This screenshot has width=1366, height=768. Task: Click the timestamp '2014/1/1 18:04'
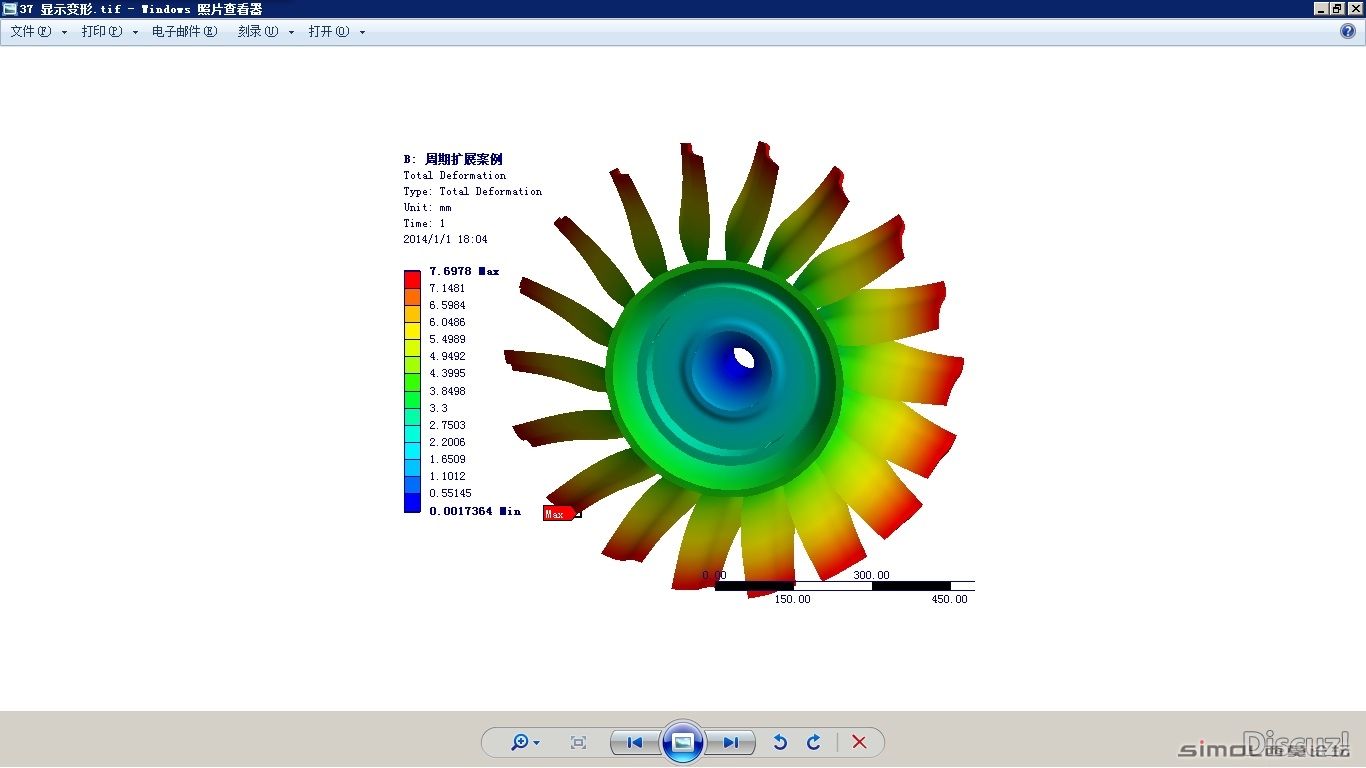(x=446, y=239)
